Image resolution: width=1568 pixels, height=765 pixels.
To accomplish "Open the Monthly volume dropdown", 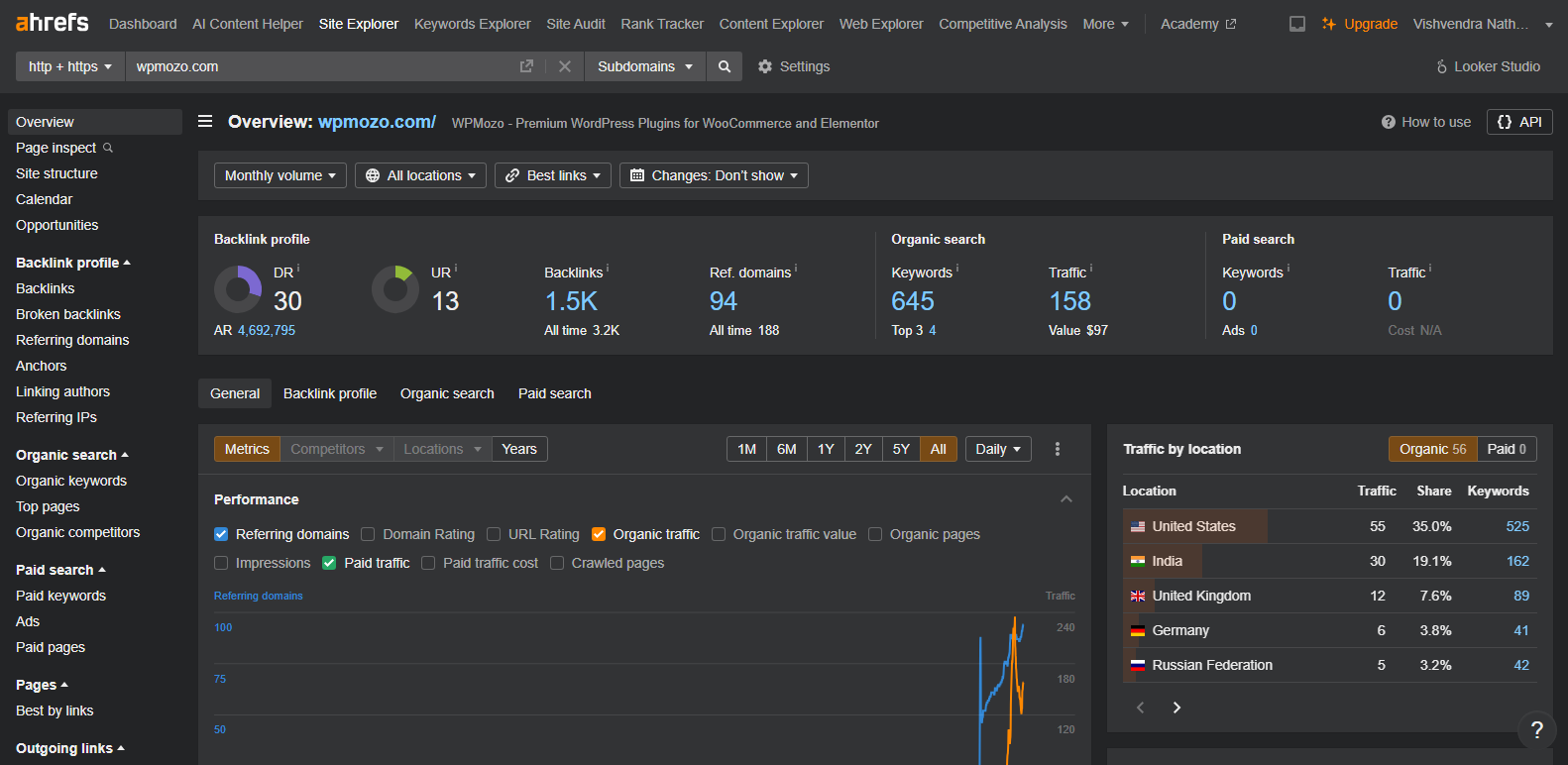I will [x=280, y=175].
